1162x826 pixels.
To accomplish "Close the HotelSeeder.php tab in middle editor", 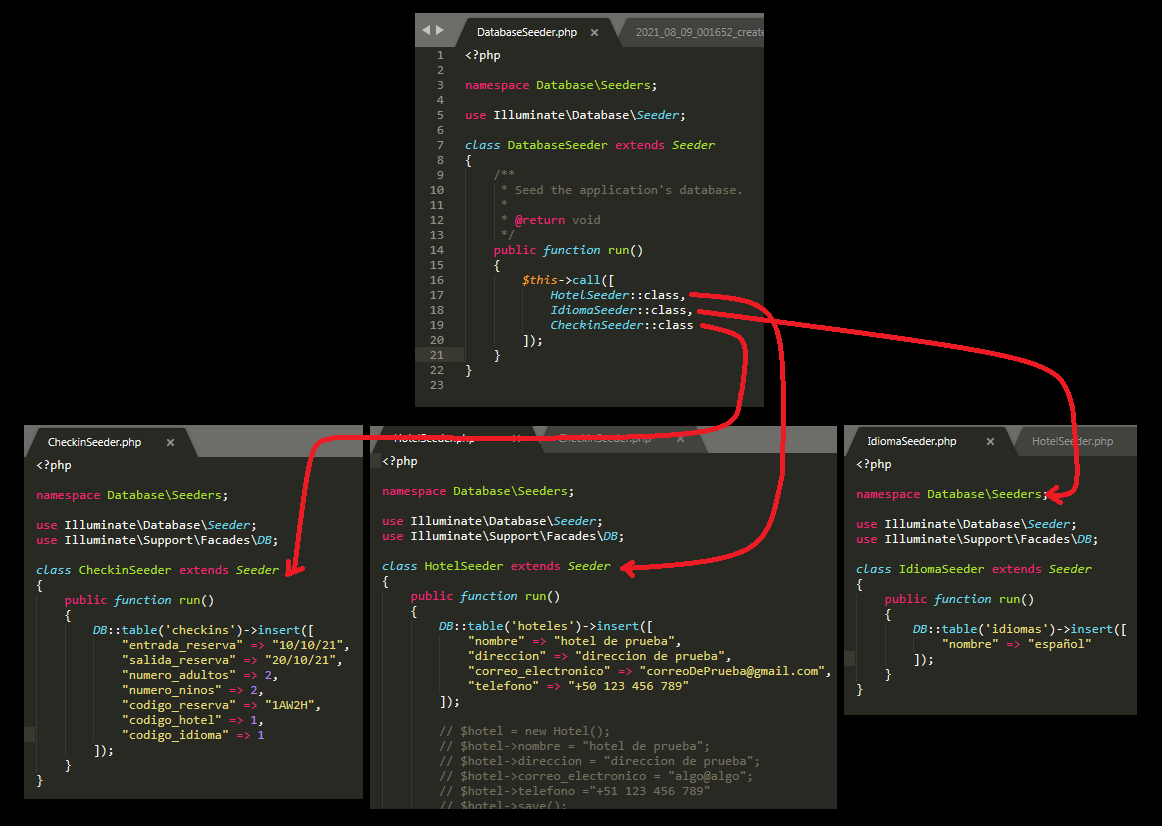I will 516,438.
